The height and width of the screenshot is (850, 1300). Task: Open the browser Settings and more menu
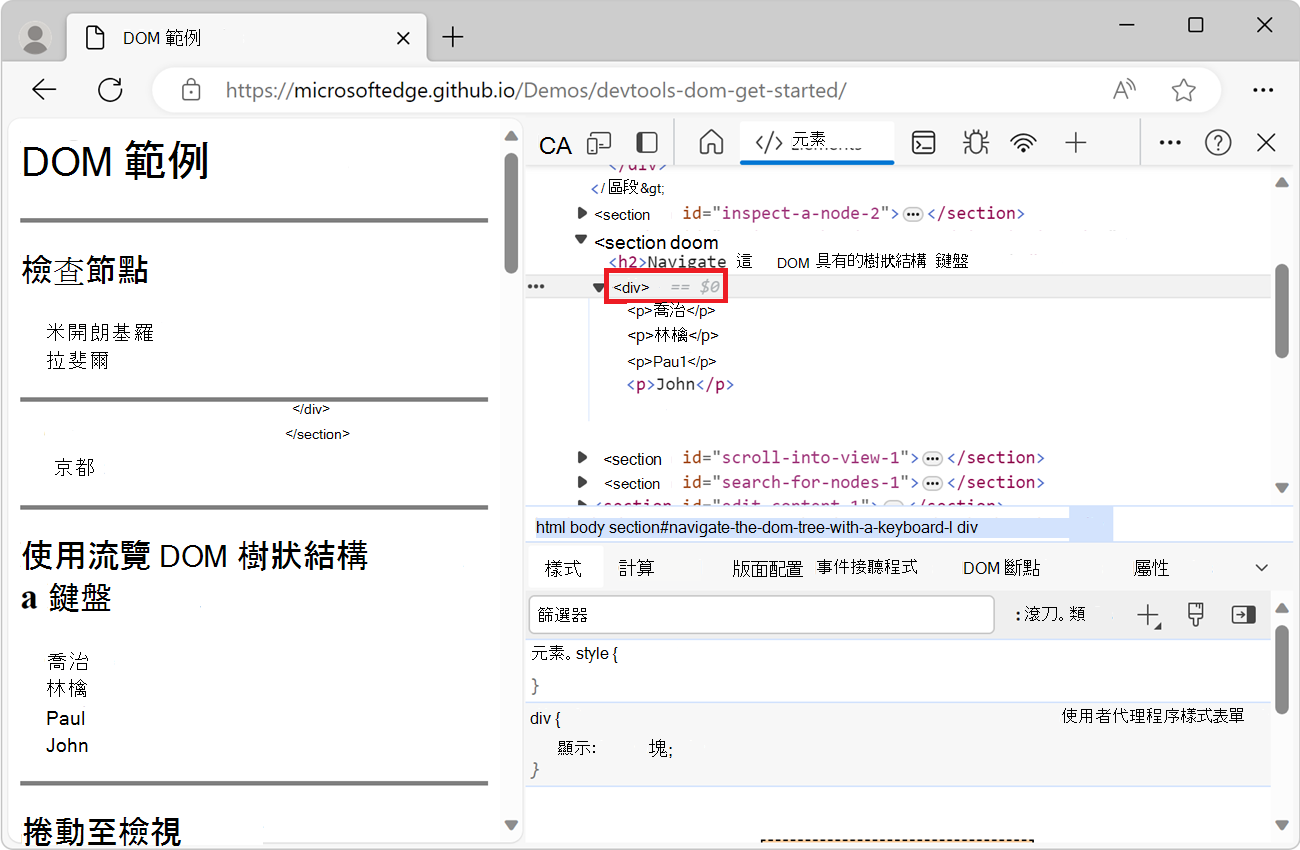pos(1263,90)
